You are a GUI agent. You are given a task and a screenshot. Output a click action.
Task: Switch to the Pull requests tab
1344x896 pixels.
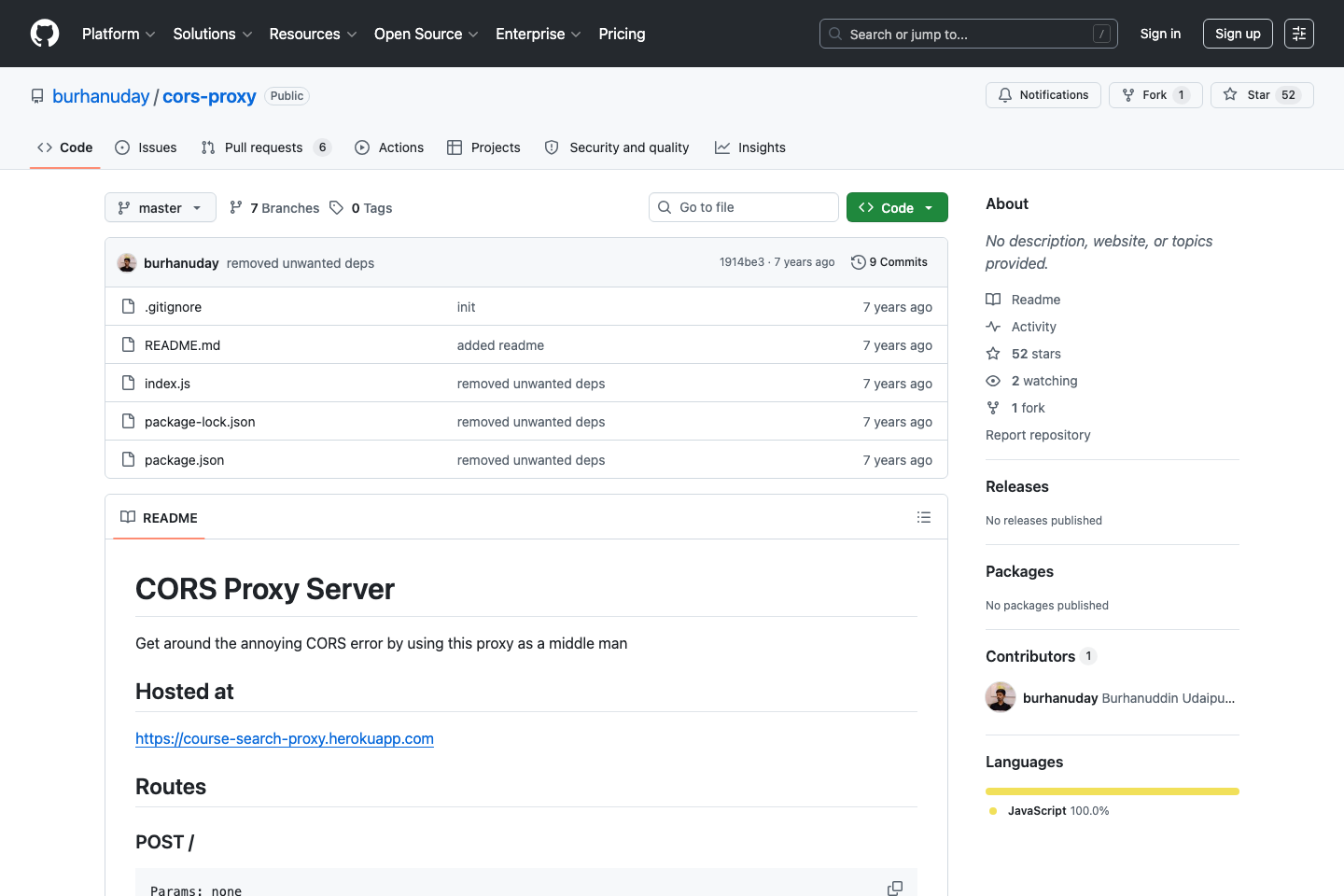click(264, 147)
